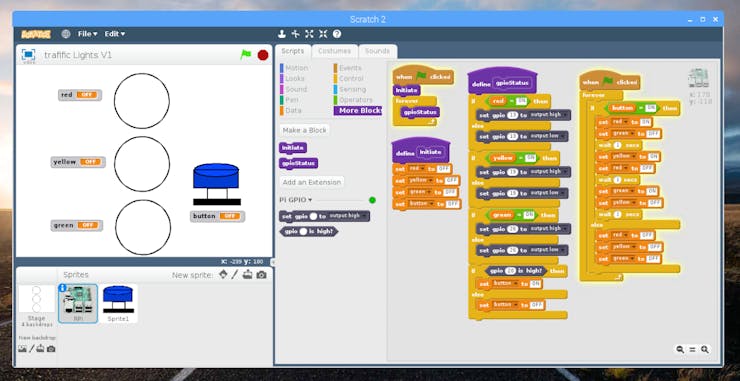This screenshot has height=381, width=740.
Task: Zoom in on the scripts area
Action: (x=705, y=349)
